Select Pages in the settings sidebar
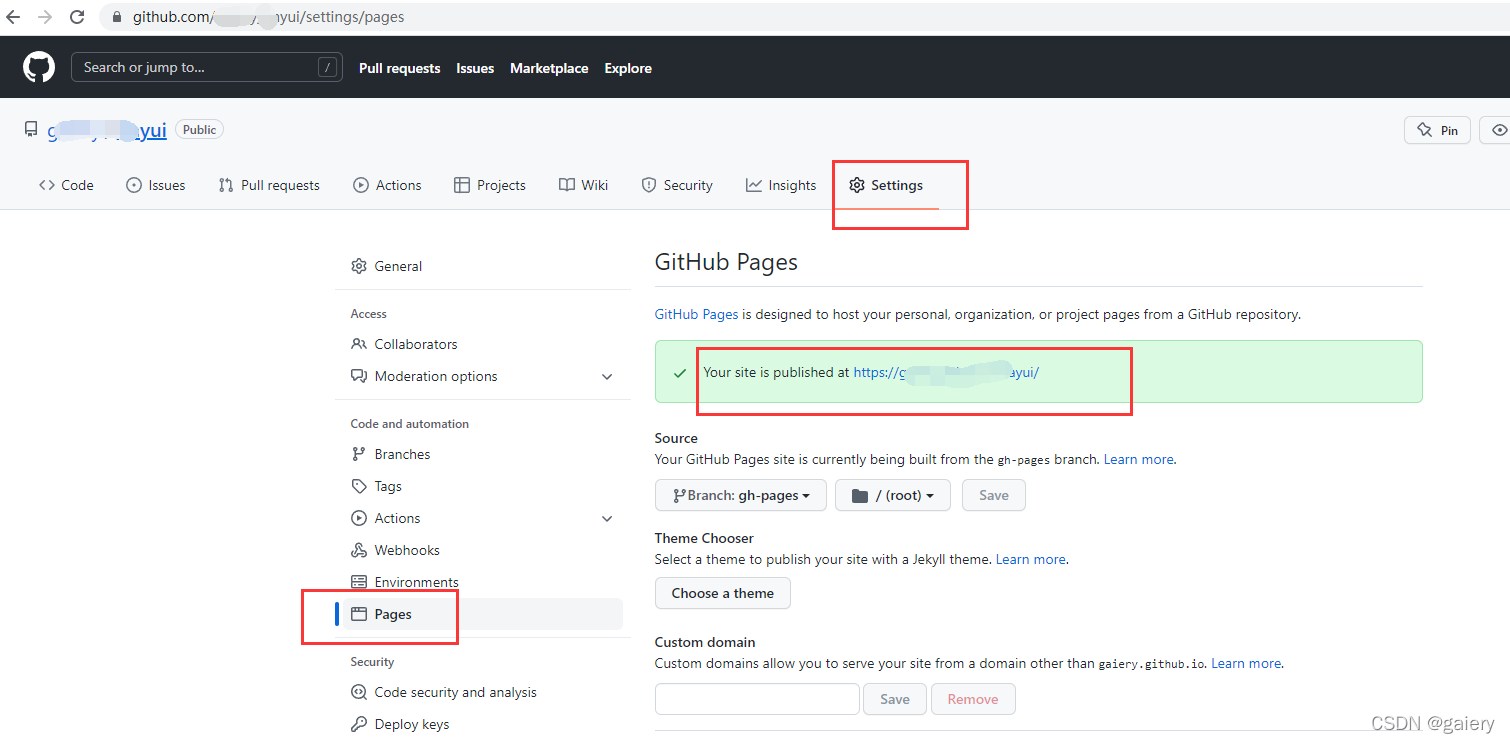The height and width of the screenshot is (743, 1510). coord(479,614)
